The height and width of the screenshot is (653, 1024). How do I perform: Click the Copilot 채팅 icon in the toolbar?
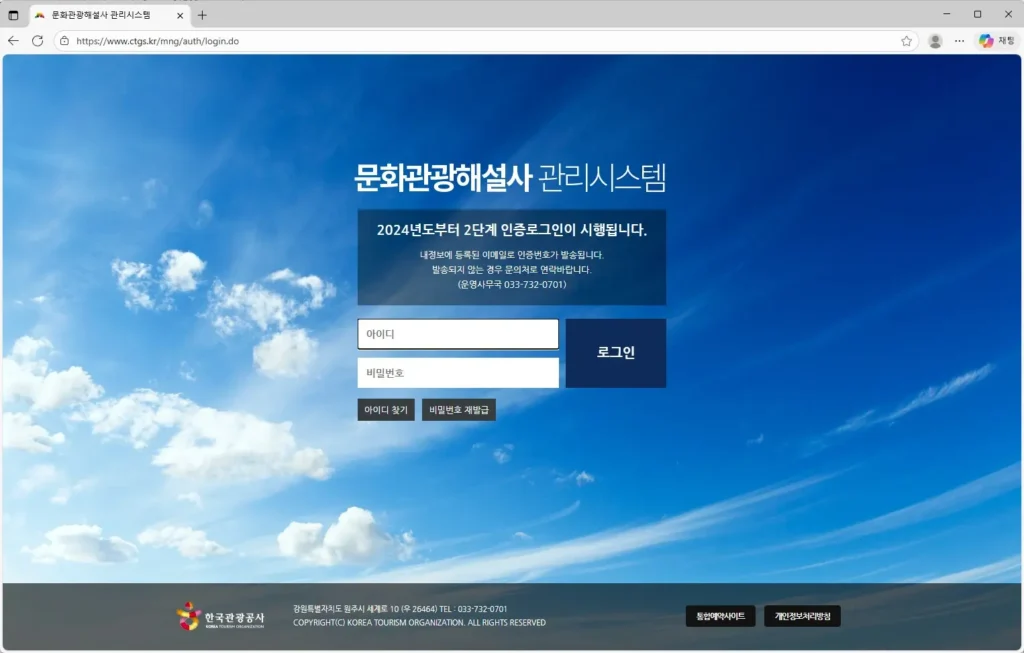[x=985, y=42]
